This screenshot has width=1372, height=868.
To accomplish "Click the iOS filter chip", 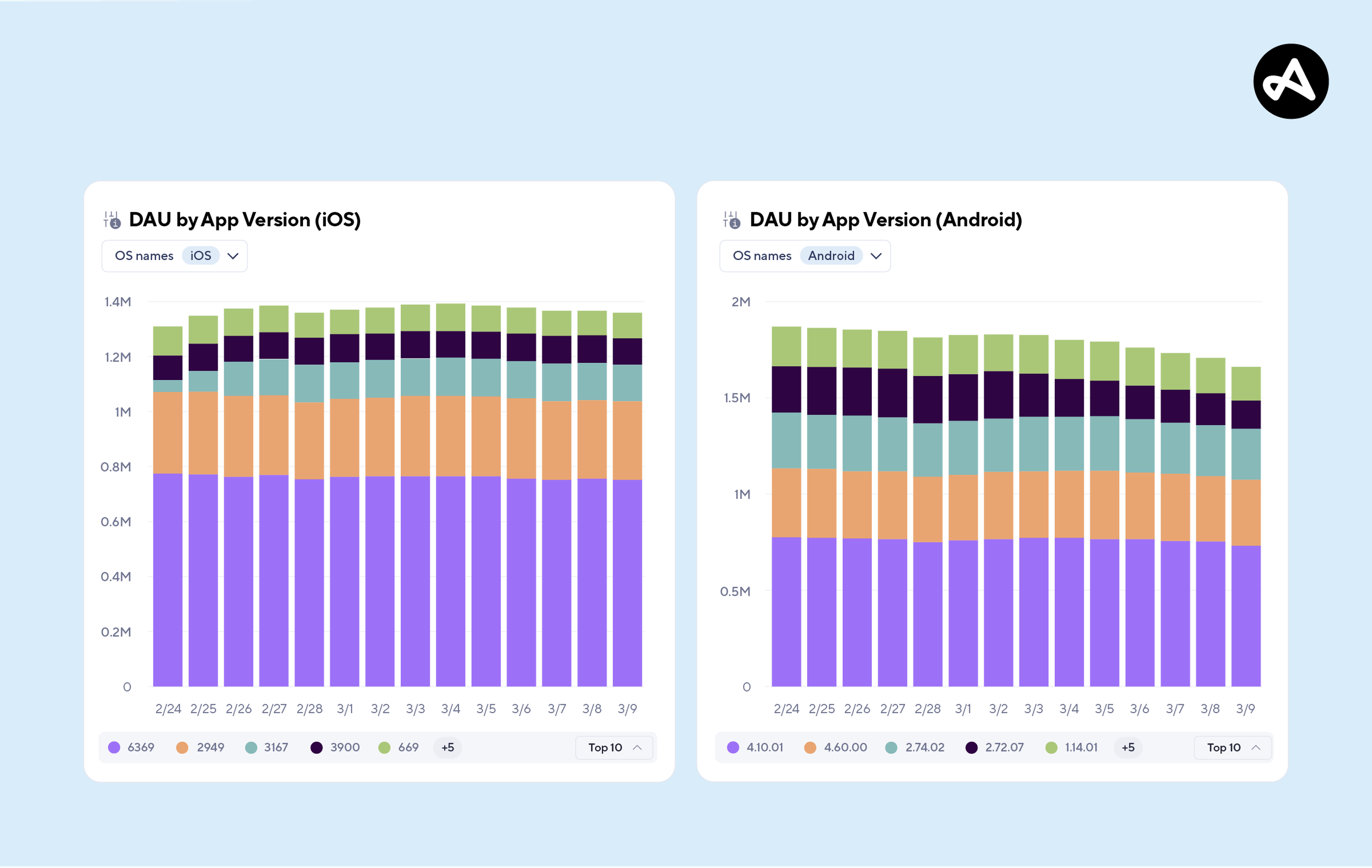I will pyautogui.click(x=201, y=256).
